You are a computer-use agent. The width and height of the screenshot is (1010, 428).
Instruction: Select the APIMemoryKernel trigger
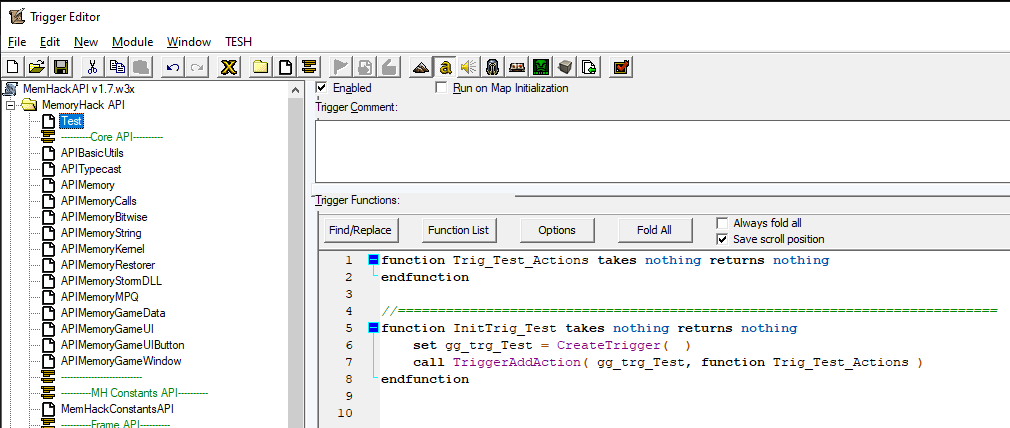pos(102,249)
